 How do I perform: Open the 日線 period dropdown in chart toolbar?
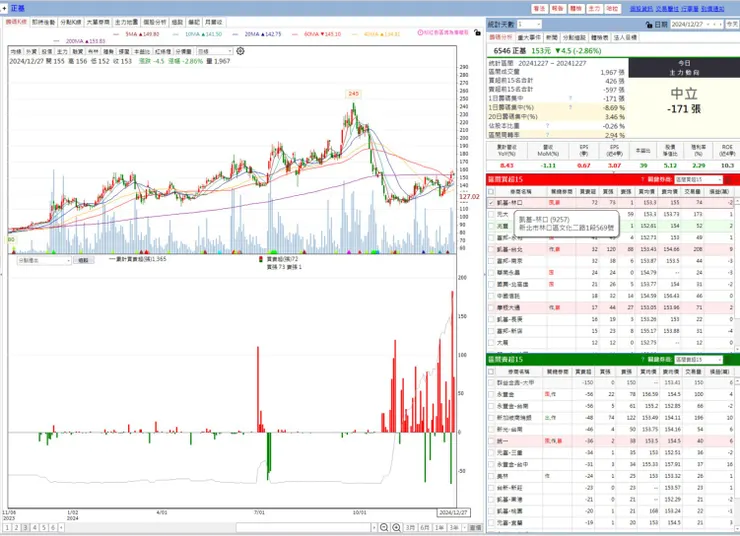215,51
